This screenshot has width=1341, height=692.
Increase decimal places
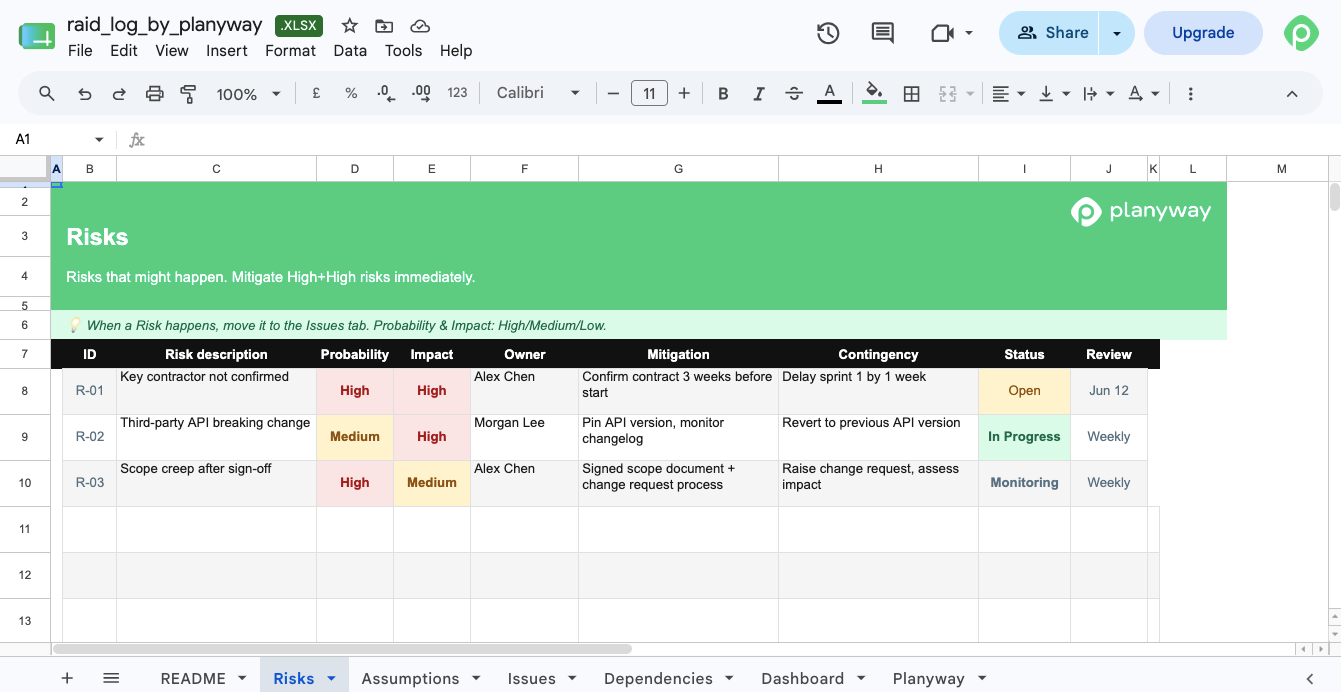[421, 93]
